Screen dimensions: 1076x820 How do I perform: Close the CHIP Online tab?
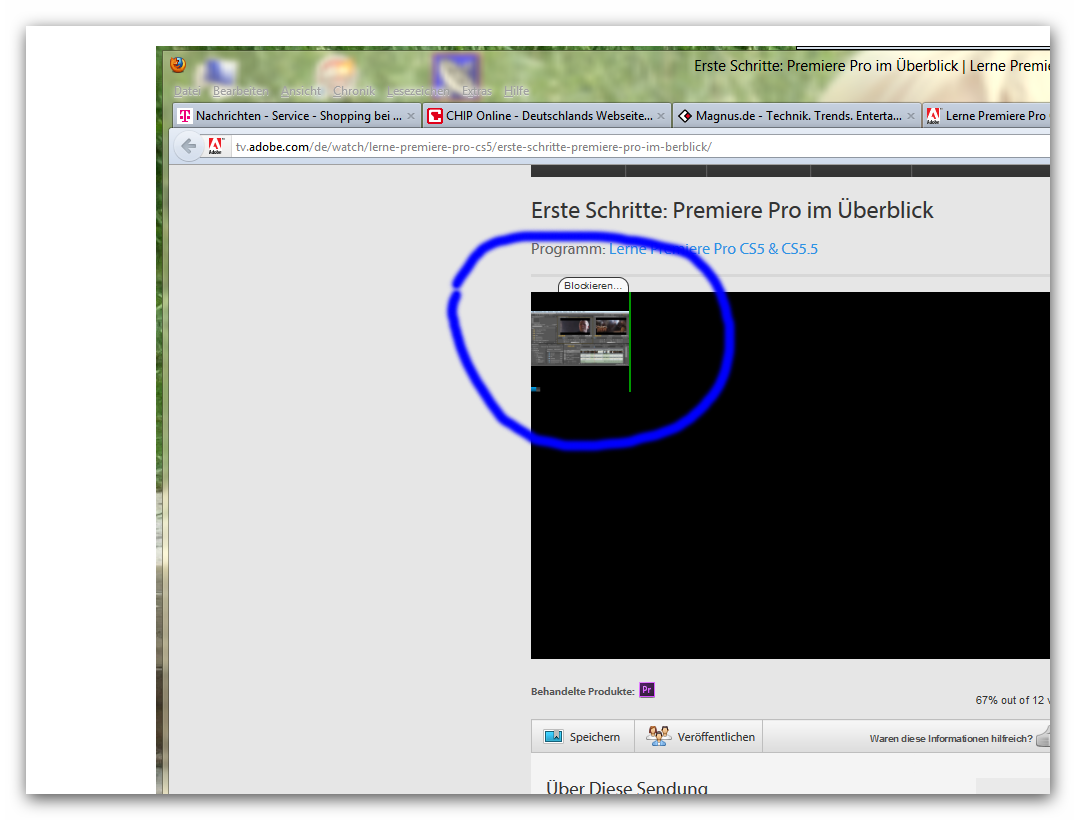pos(660,116)
